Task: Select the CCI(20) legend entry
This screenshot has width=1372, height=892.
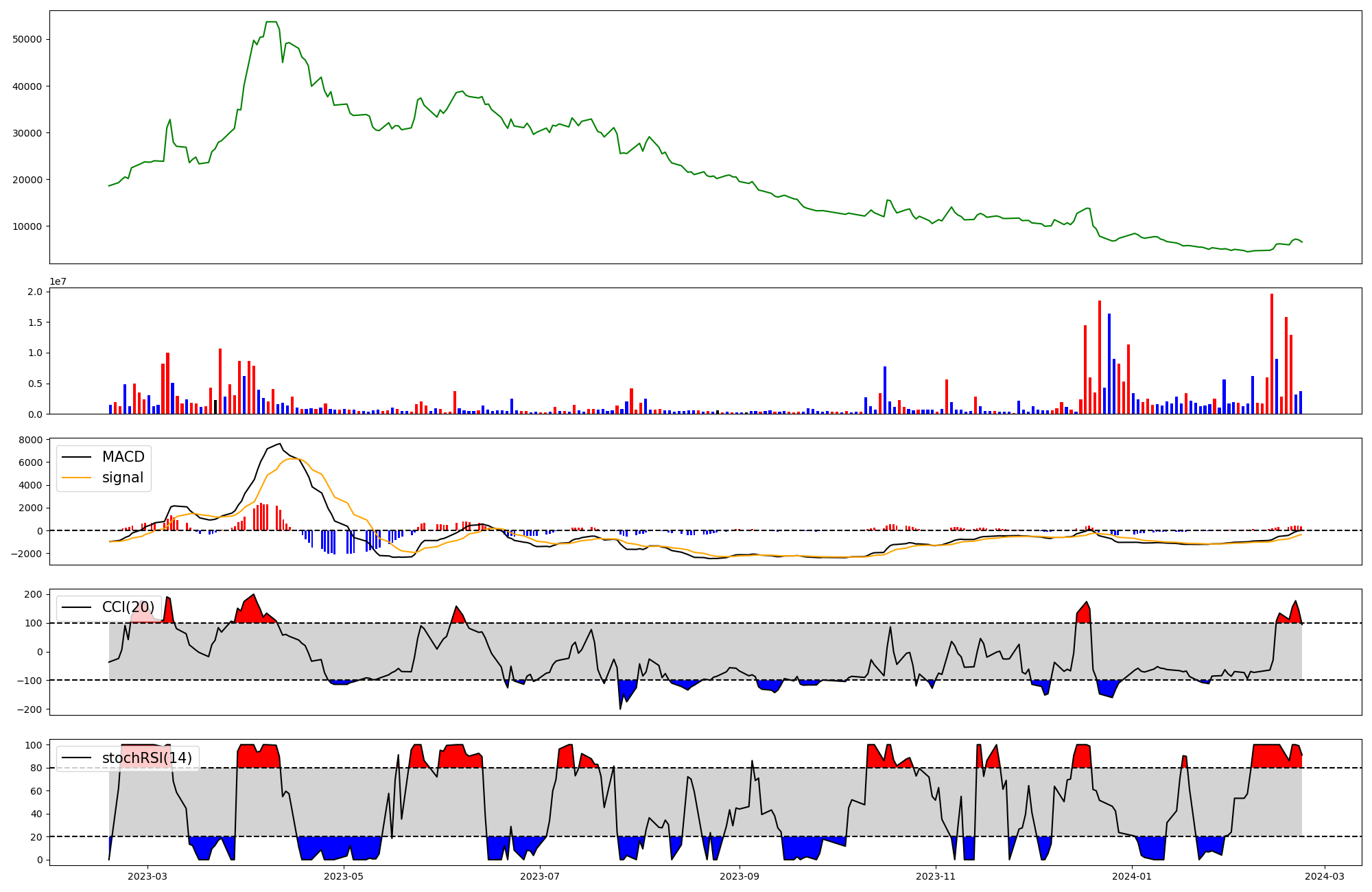Action: 128,607
